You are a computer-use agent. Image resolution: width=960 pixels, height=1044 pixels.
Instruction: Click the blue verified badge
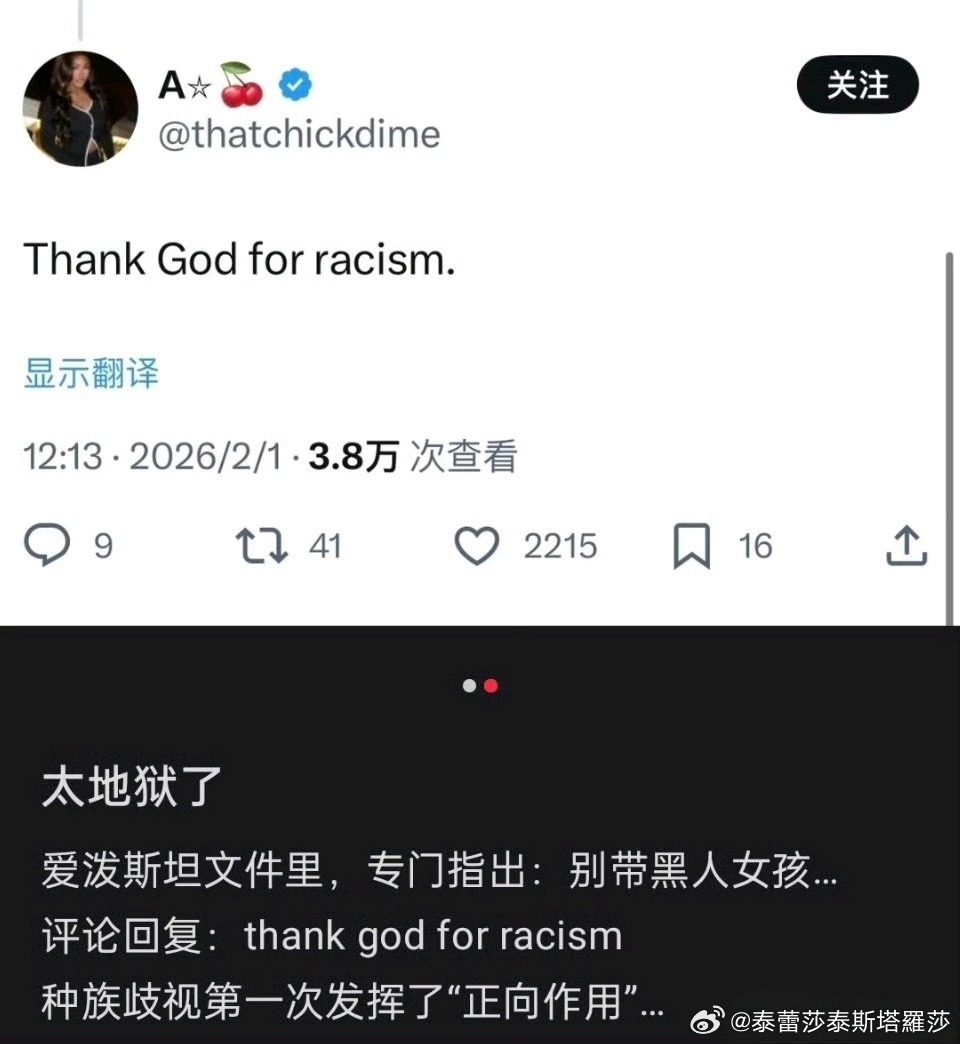(295, 85)
